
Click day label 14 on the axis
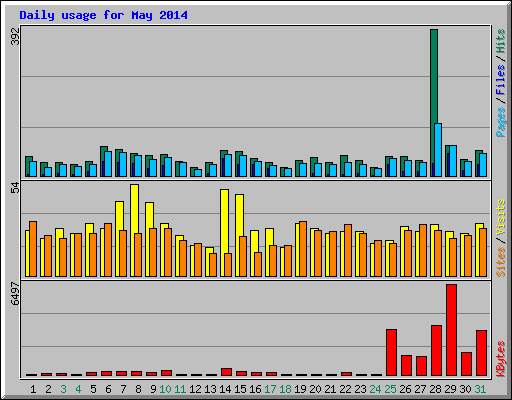point(225,389)
